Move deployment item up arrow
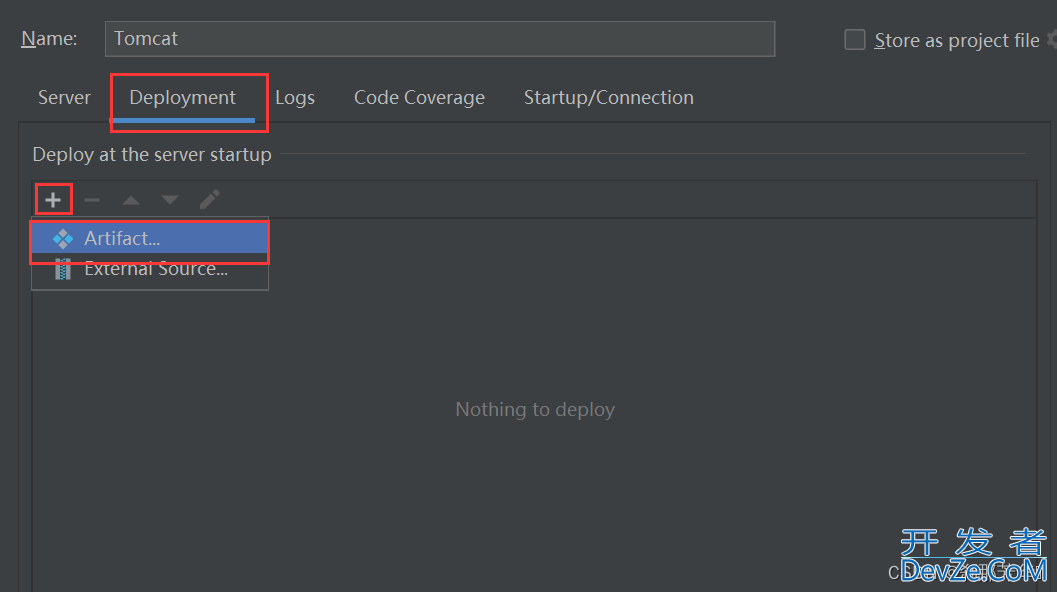 (x=131, y=200)
